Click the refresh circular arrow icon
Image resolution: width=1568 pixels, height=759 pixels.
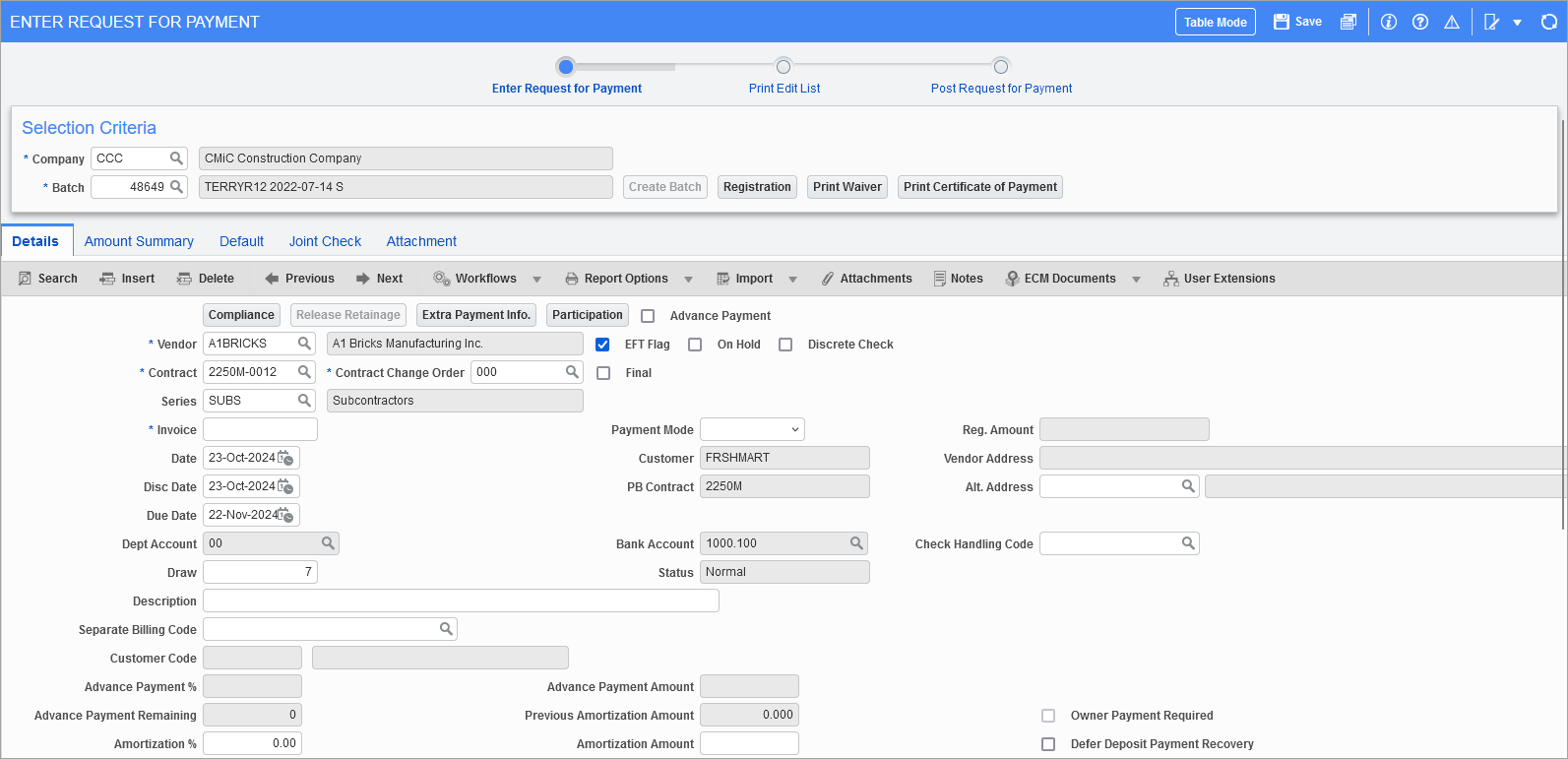[x=1548, y=22]
